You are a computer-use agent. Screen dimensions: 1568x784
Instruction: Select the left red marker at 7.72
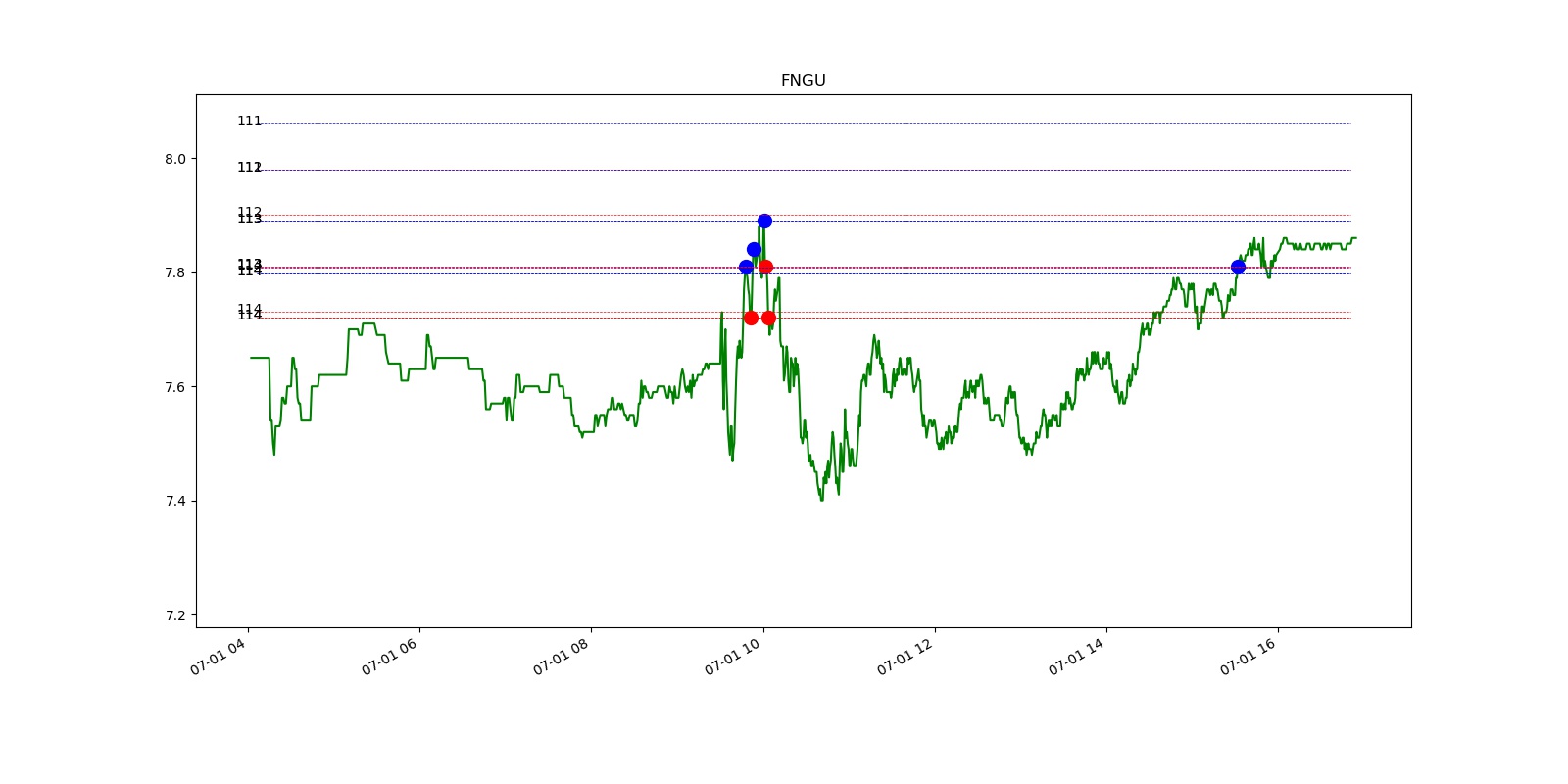(x=751, y=318)
